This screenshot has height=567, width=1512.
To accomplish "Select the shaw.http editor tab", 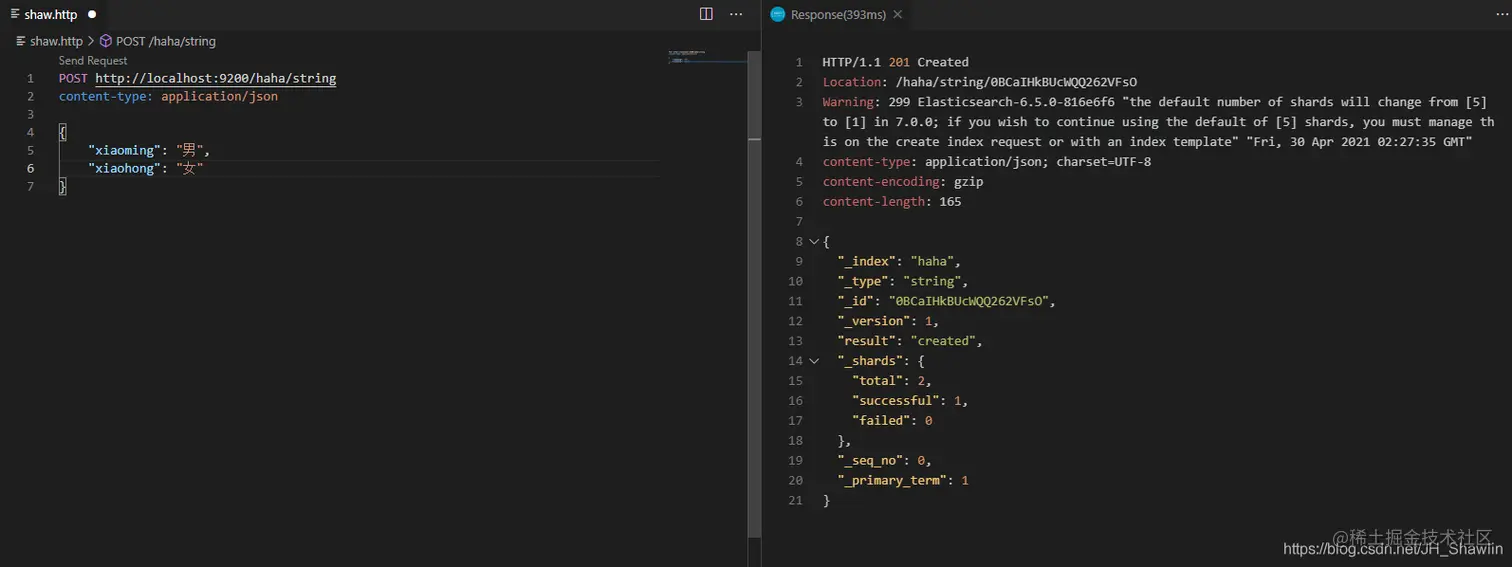I will (x=54, y=14).
